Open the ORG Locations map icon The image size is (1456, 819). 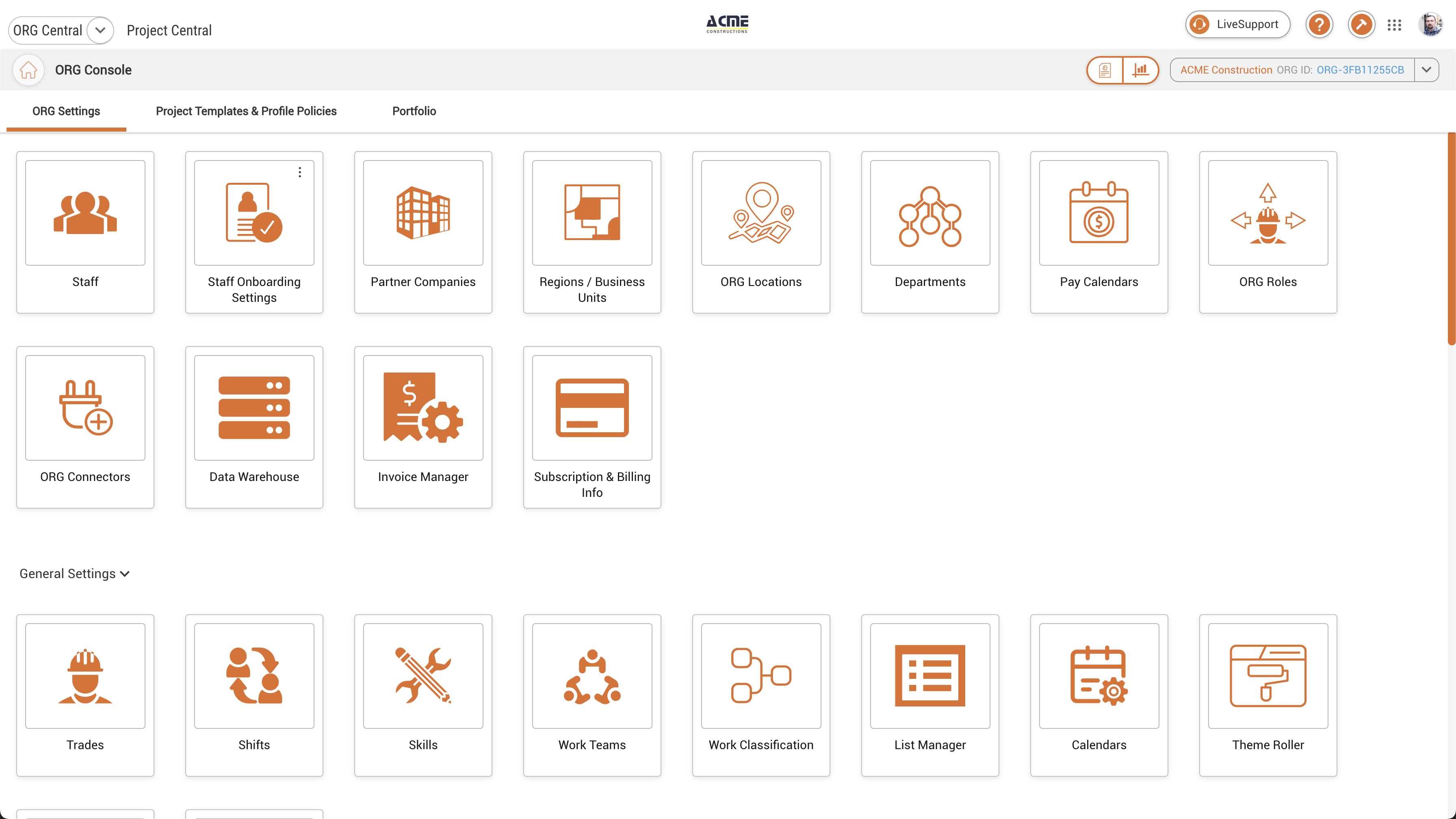point(761,212)
